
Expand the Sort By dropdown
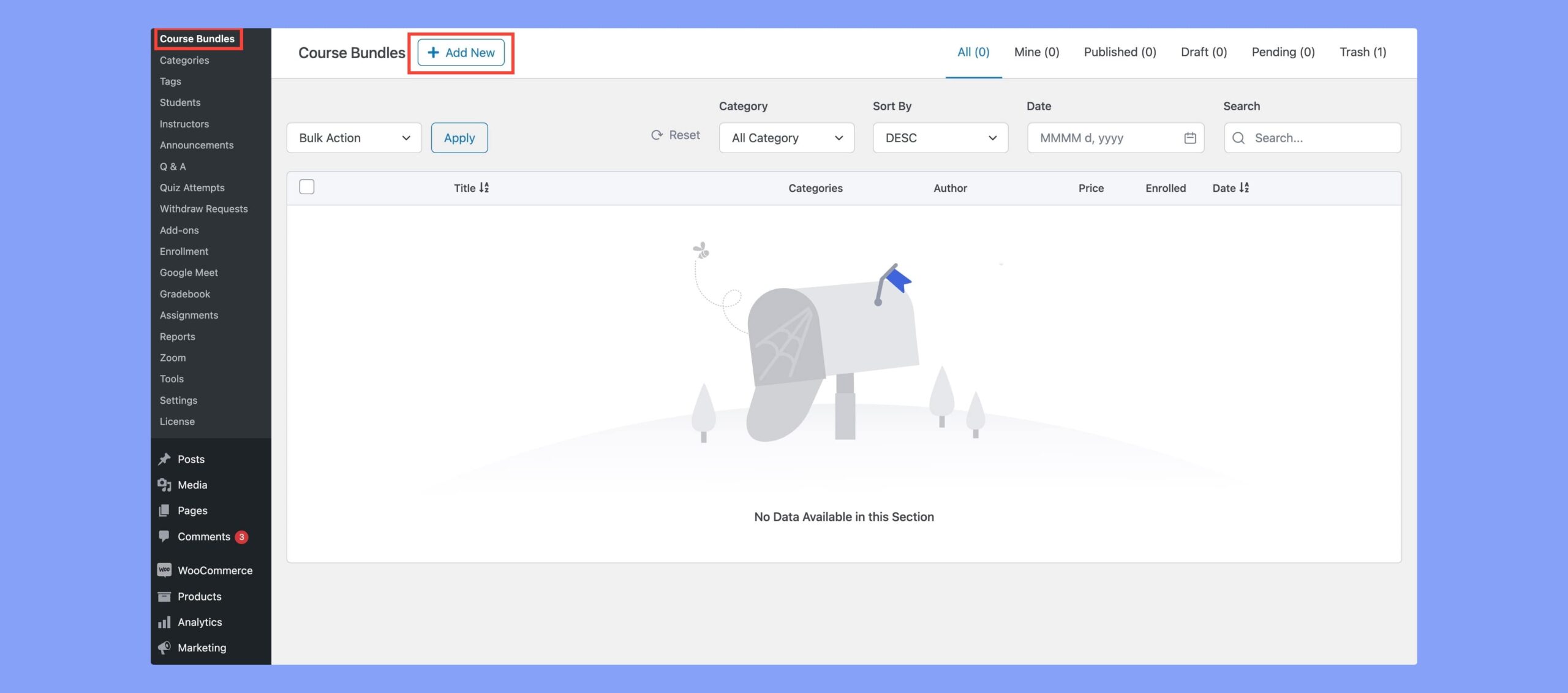pos(940,137)
